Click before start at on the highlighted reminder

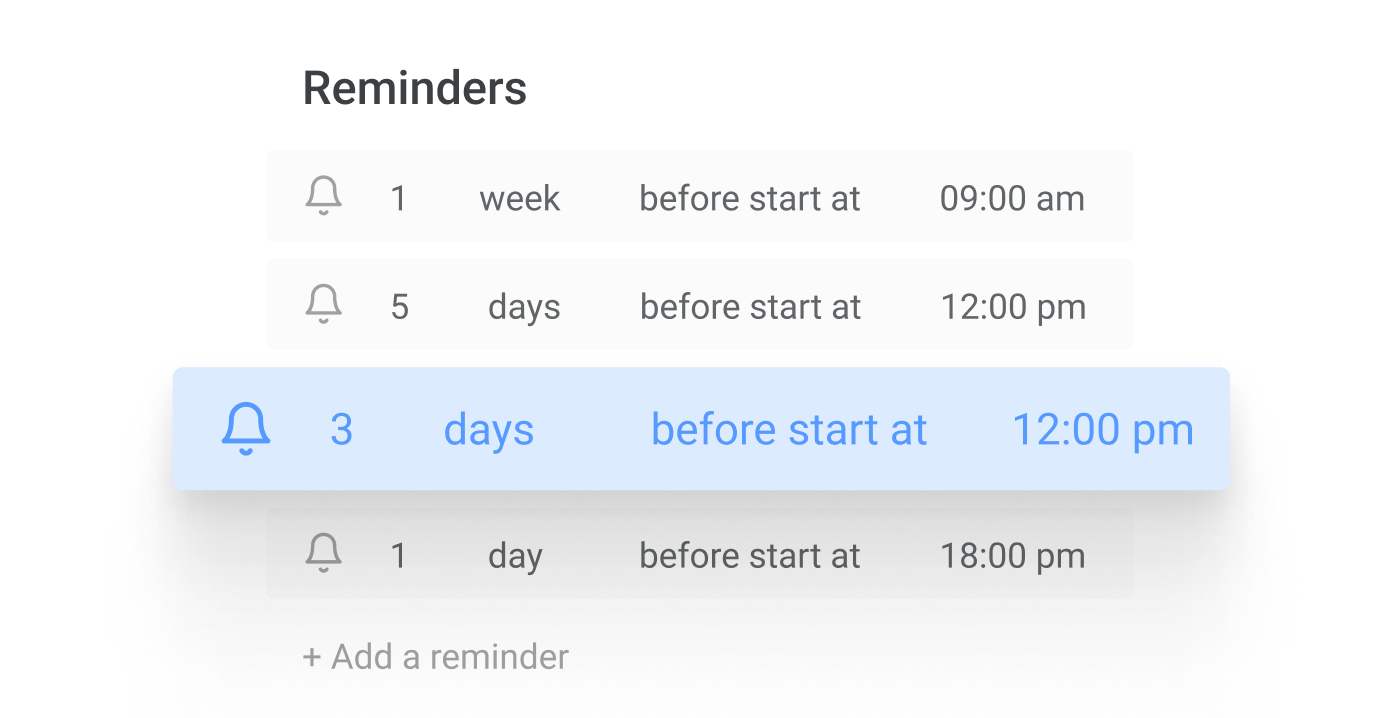[x=789, y=429]
